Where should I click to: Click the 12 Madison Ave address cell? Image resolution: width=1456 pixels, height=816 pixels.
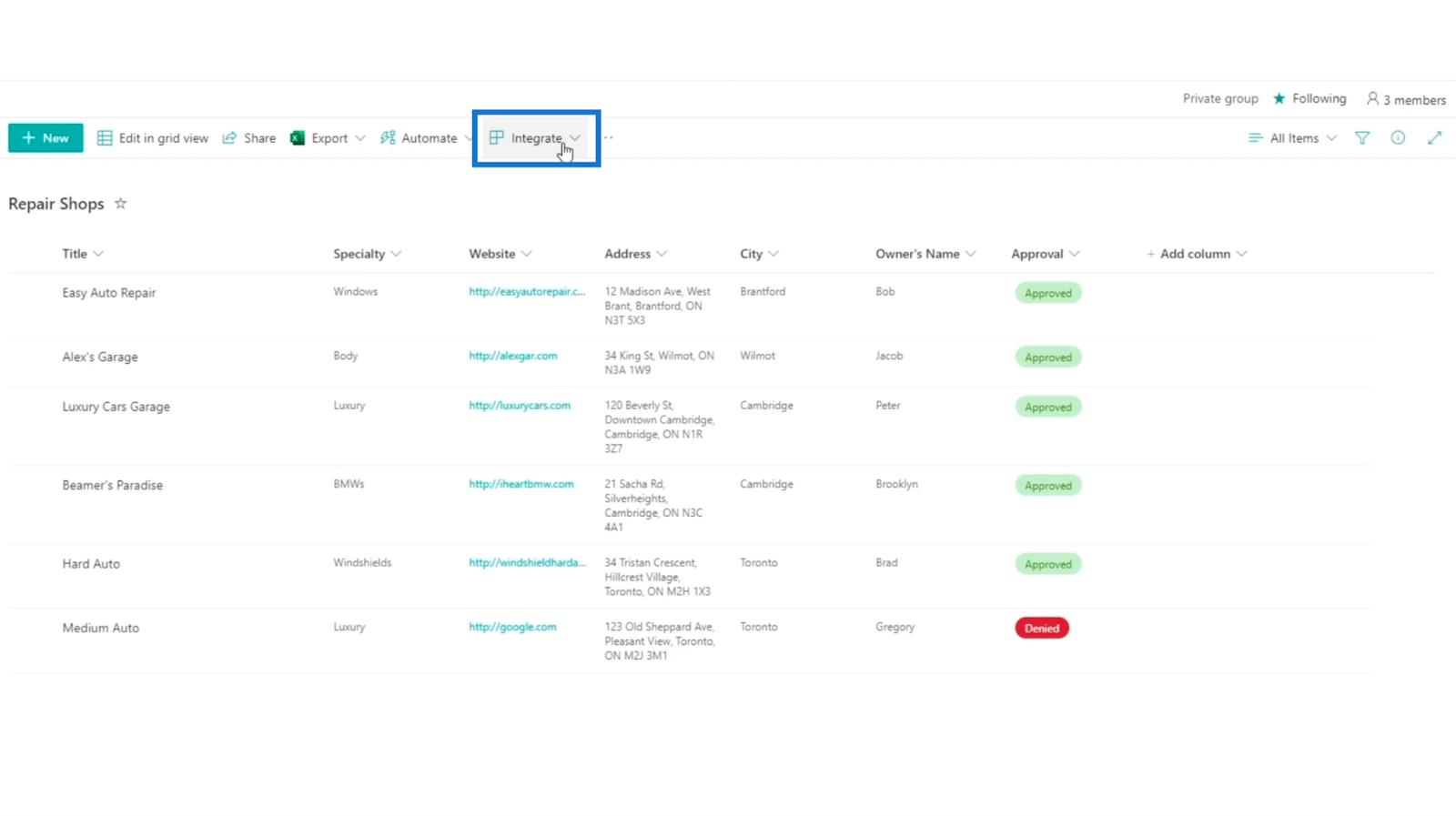(658, 306)
